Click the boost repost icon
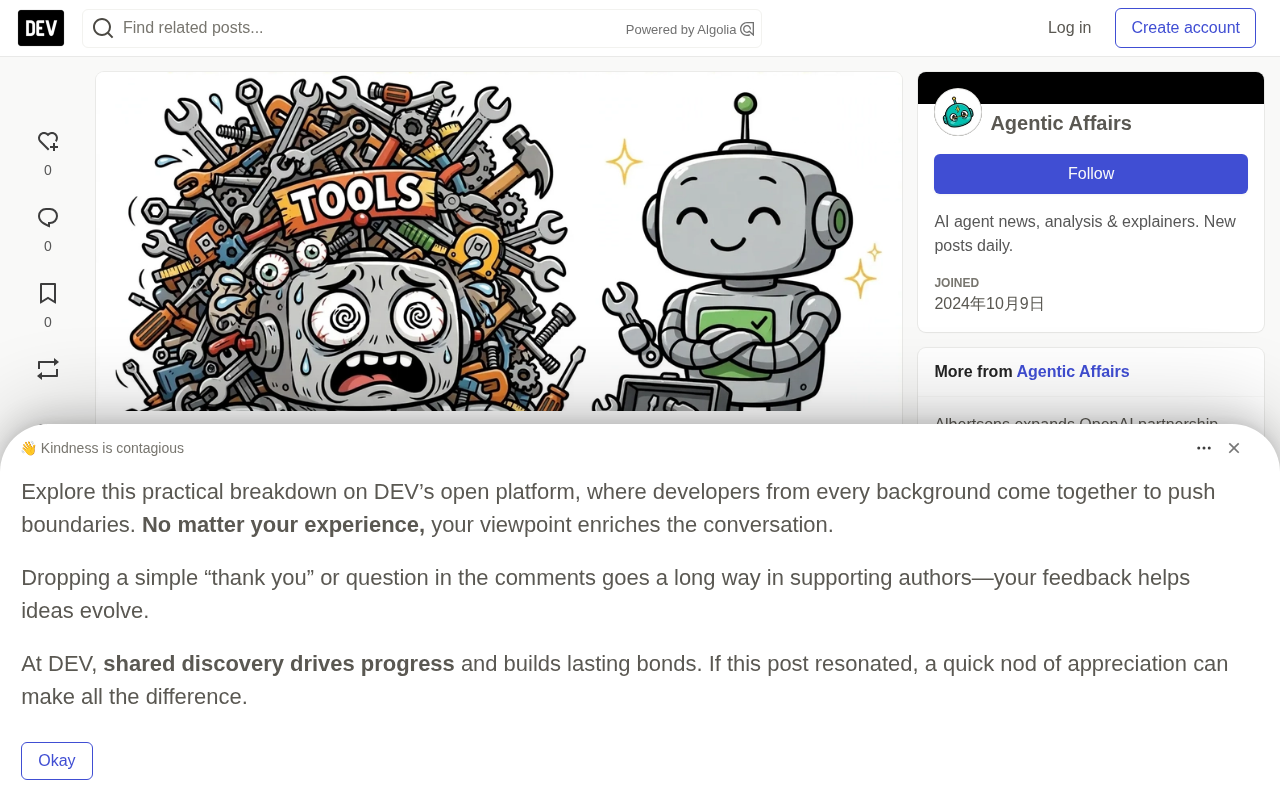Image resolution: width=1280 pixels, height=800 pixels. [x=48, y=369]
